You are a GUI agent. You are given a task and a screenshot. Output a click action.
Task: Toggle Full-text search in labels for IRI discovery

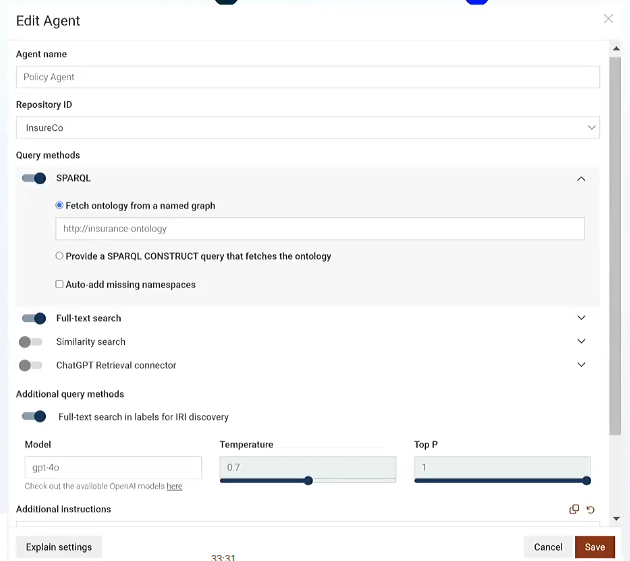pos(34,416)
